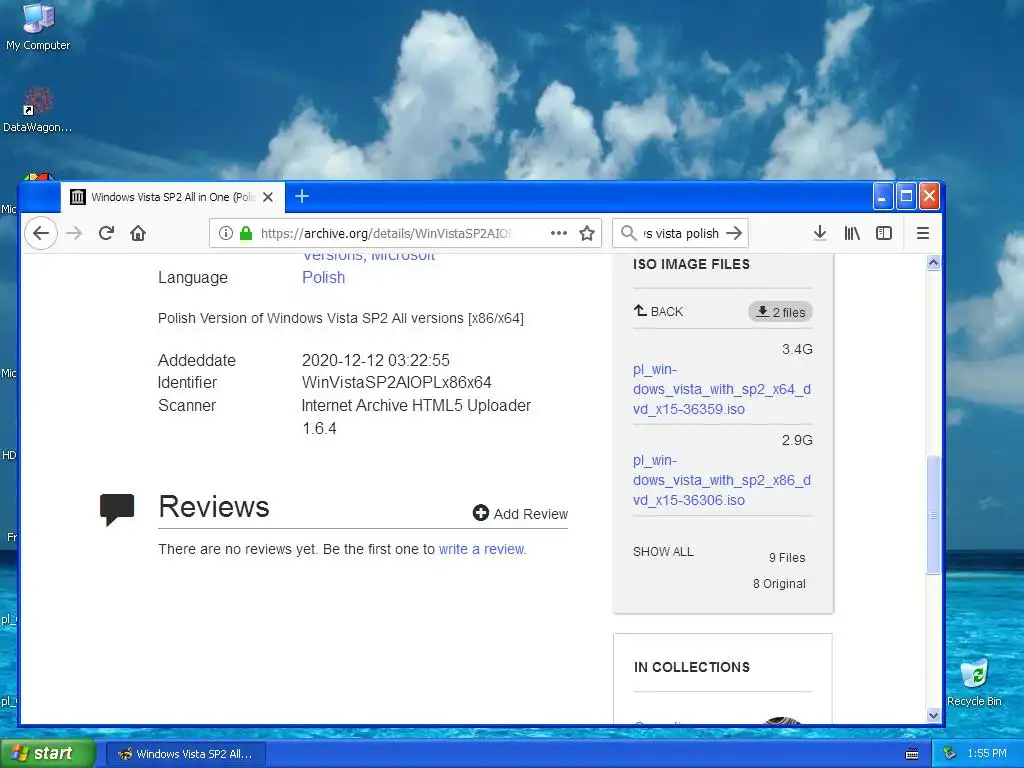Select the Windows Vista SP2 taskbar button
This screenshot has height=768, width=1024.
click(185, 754)
